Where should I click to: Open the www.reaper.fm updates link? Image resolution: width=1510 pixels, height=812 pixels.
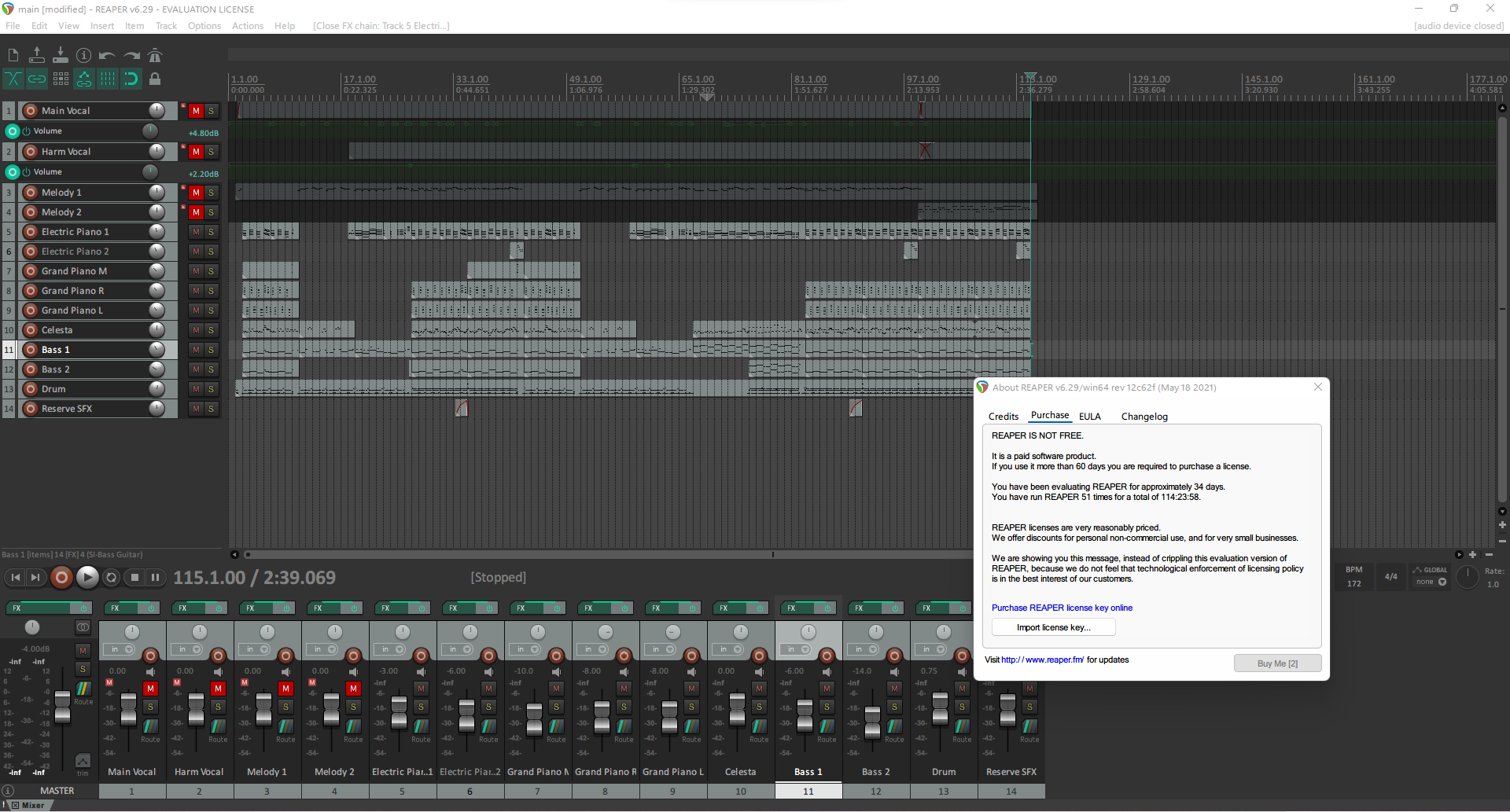[x=1043, y=660]
